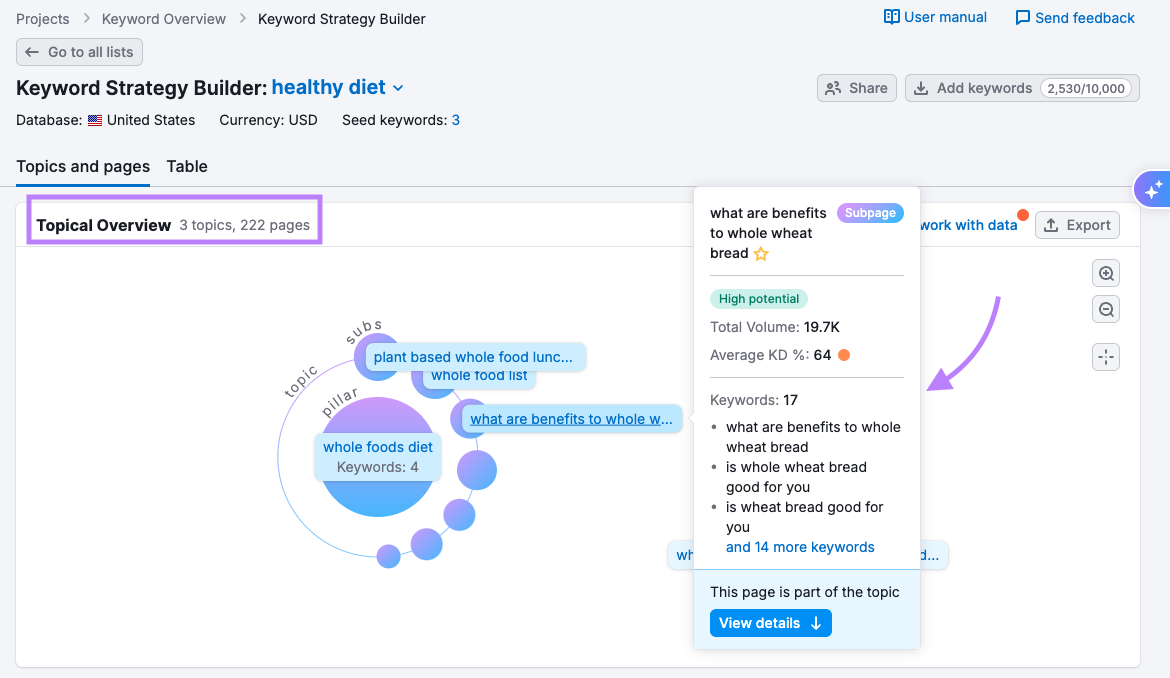Switch to the Table tab
The image size is (1170, 678).
pyautogui.click(x=187, y=166)
